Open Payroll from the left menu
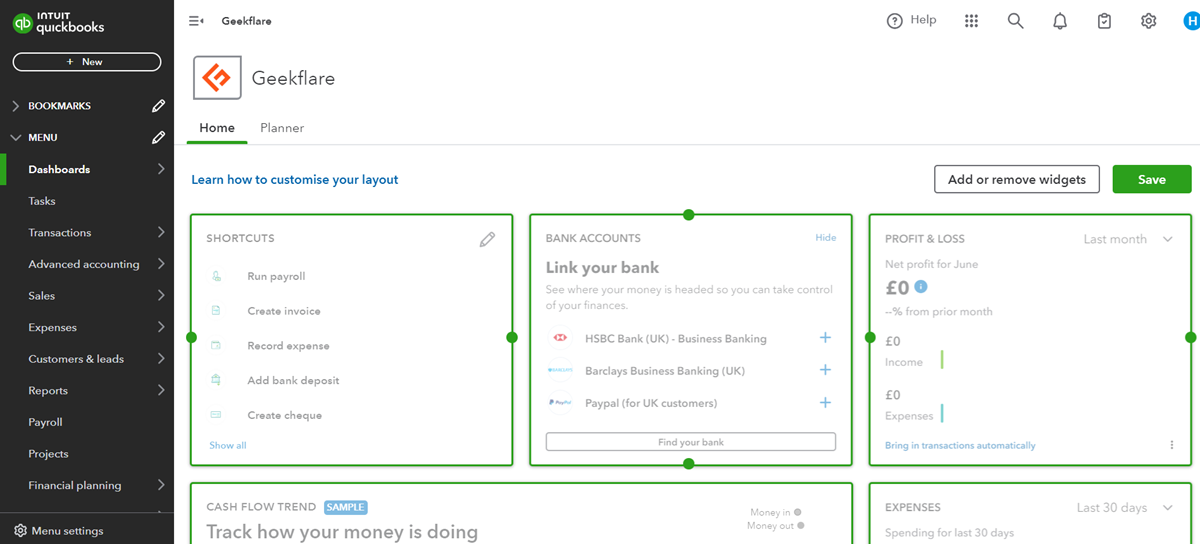Screen dimensions: 1200x544 [46, 422]
